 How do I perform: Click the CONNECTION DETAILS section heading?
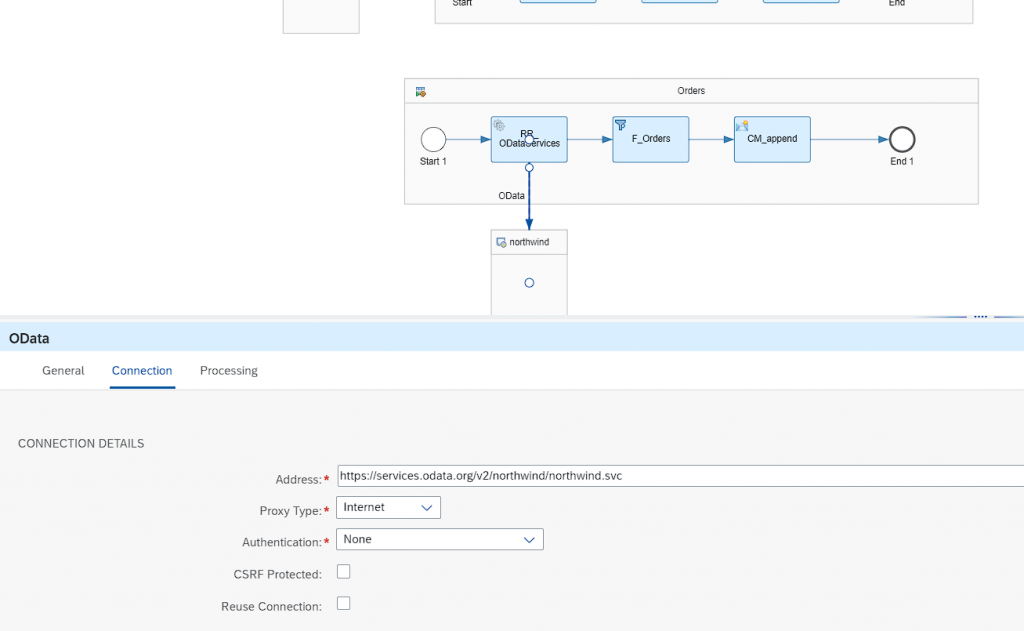pos(81,444)
